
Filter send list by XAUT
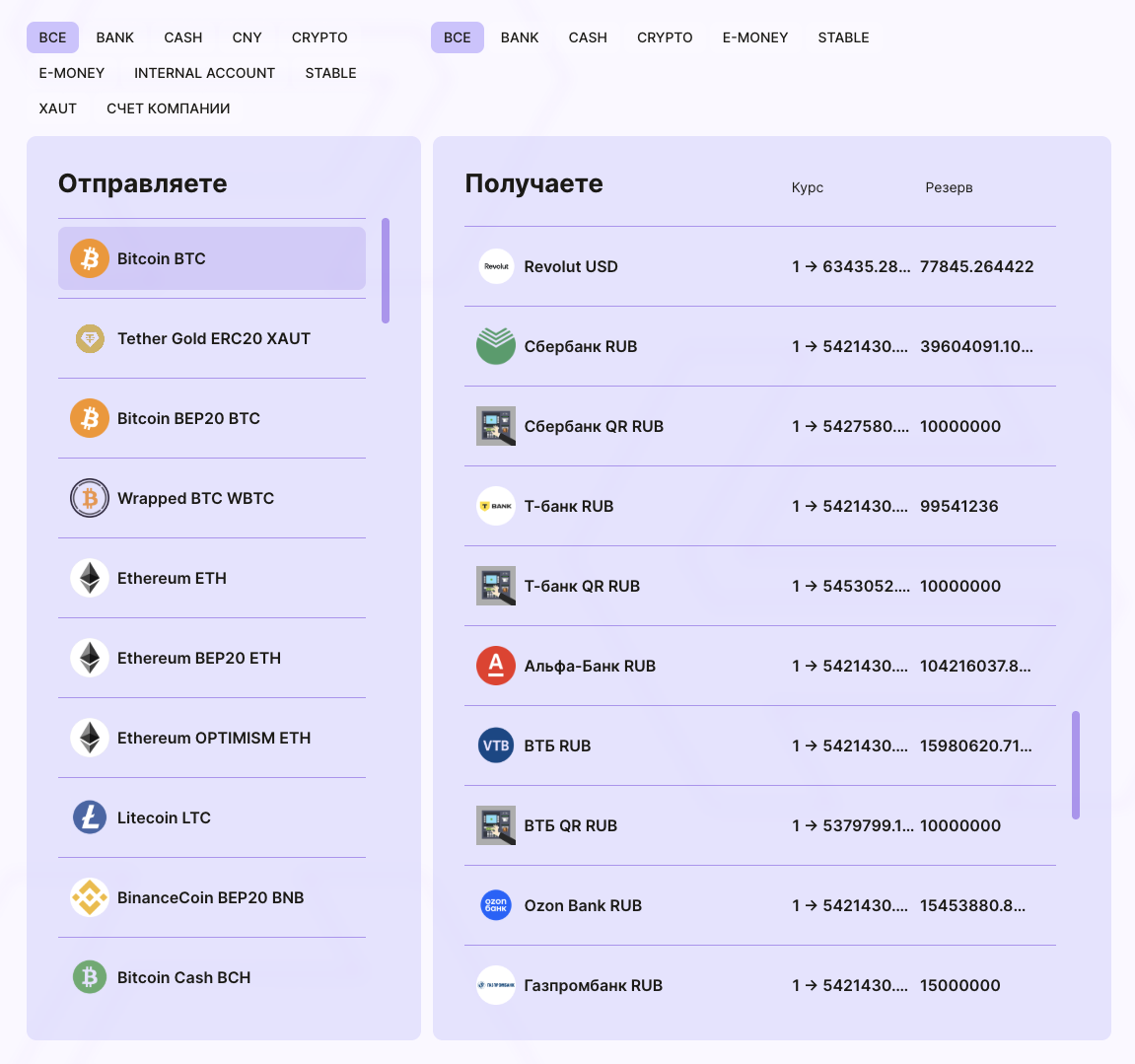click(x=58, y=108)
